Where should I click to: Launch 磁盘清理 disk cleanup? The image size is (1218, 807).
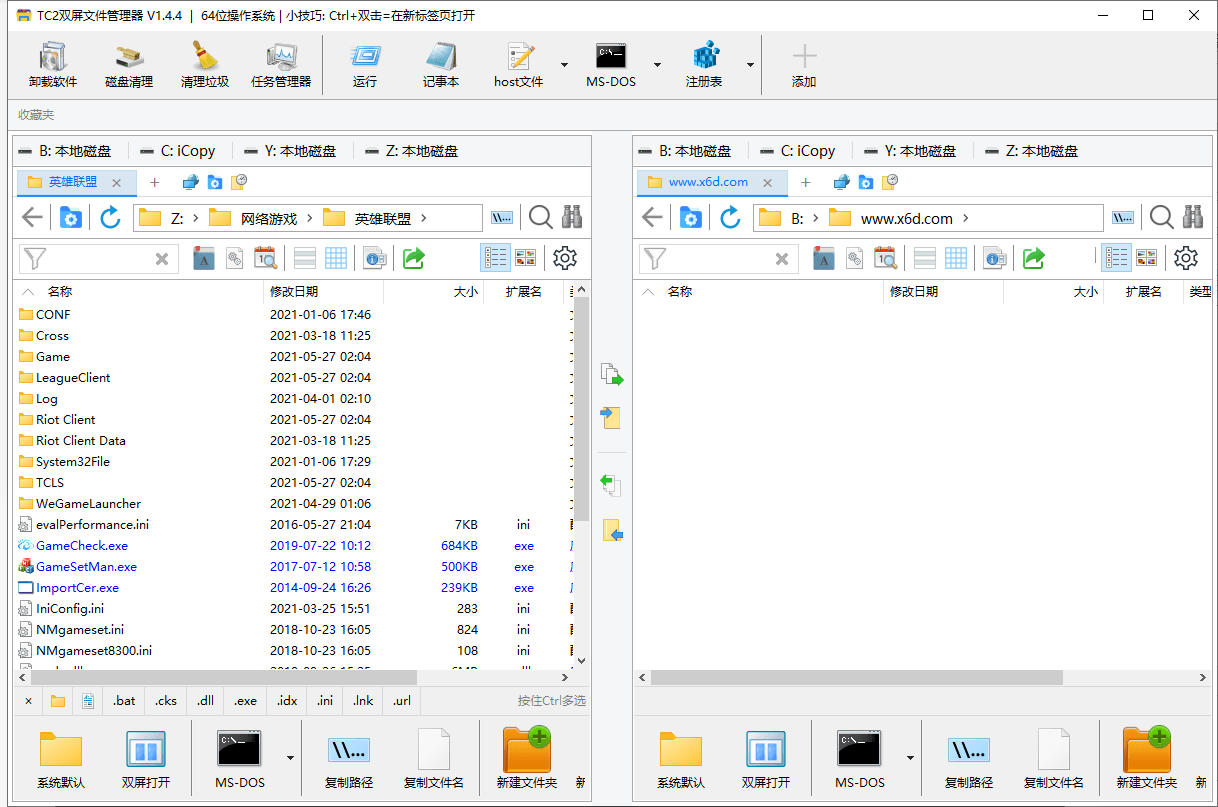(x=129, y=65)
